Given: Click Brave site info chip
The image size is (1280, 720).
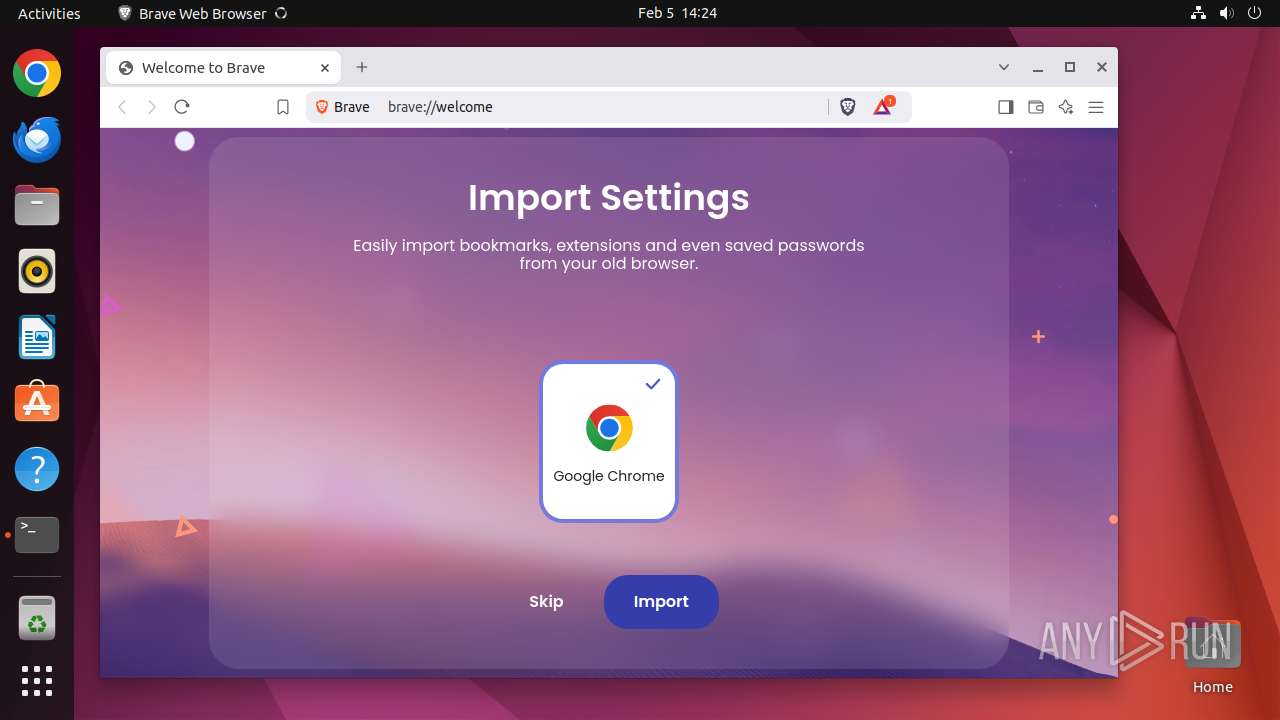Looking at the screenshot, I should (343, 107).
